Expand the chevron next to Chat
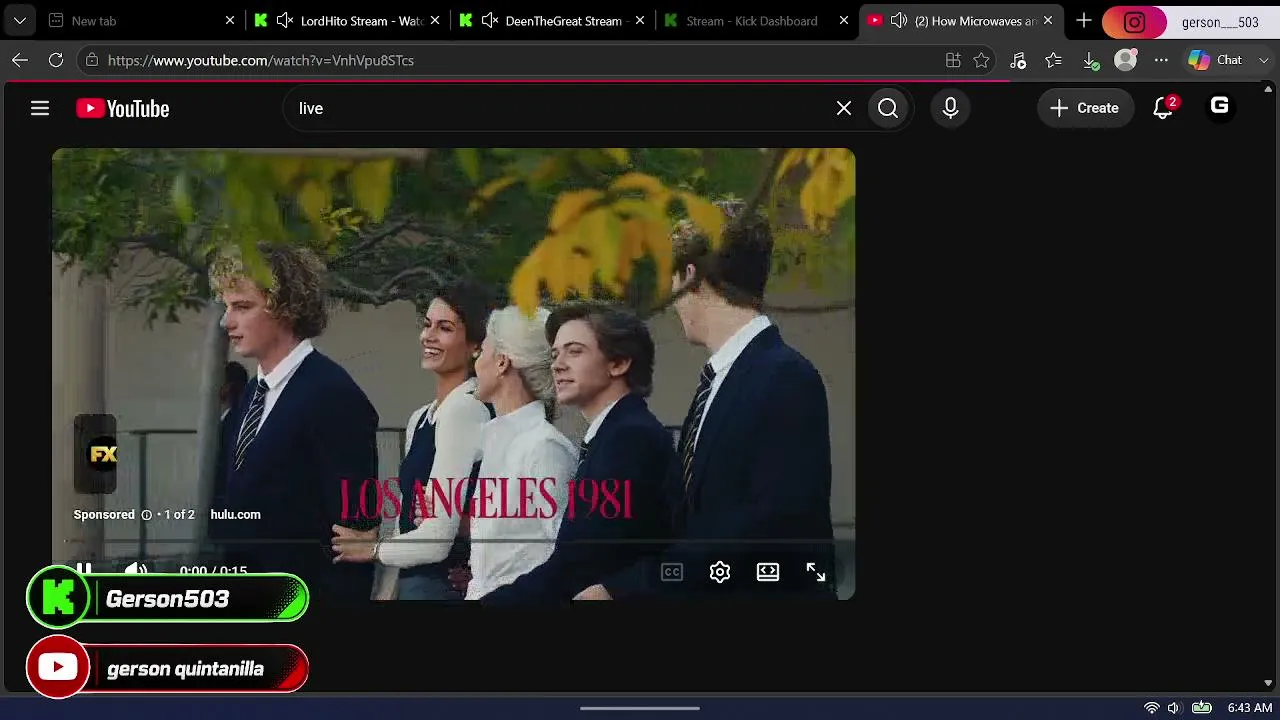The height and width of the screenshot is (720, 1280). click(1264, 60)
